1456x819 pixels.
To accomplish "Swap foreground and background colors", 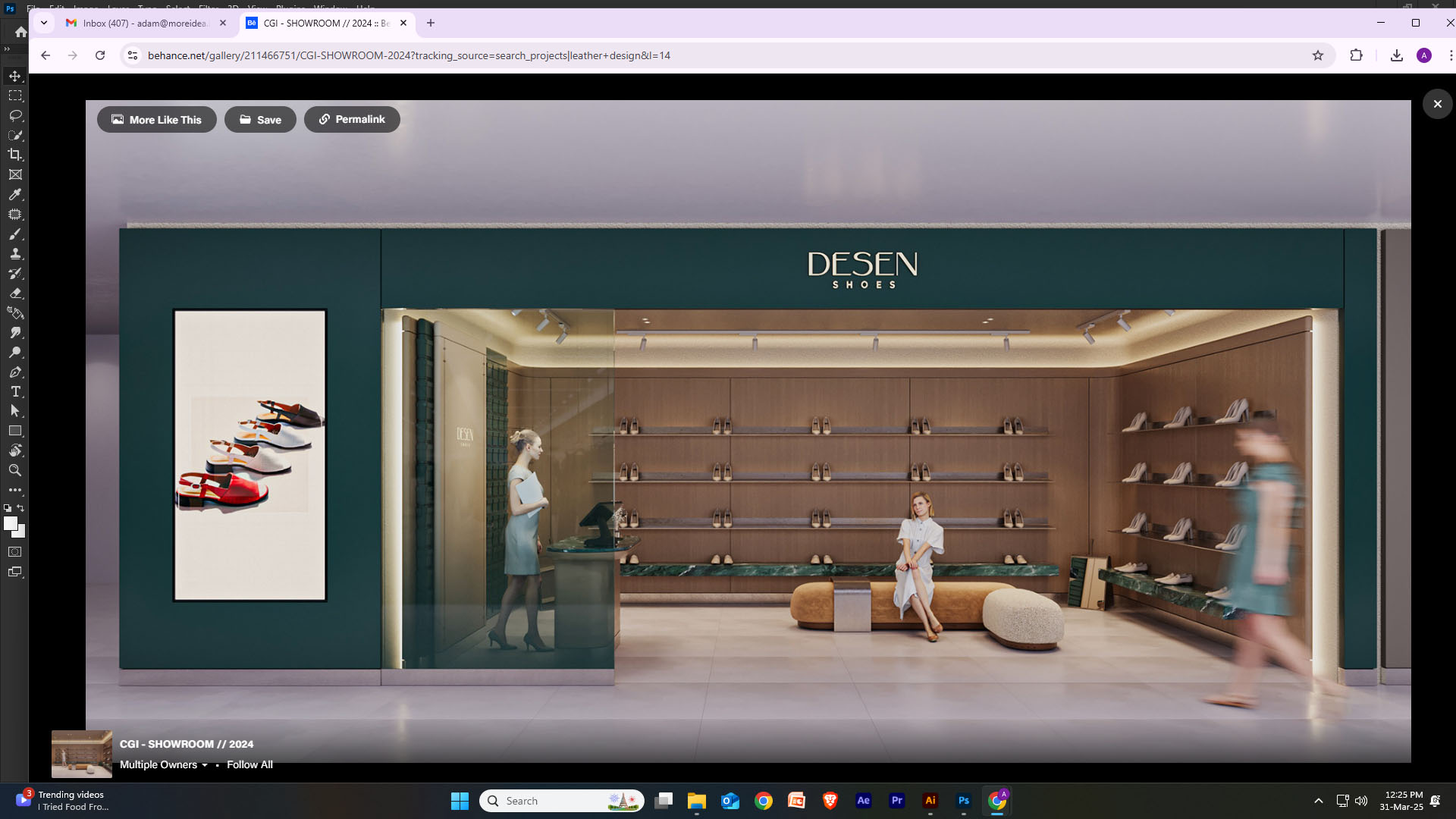I will click(21, 508).
